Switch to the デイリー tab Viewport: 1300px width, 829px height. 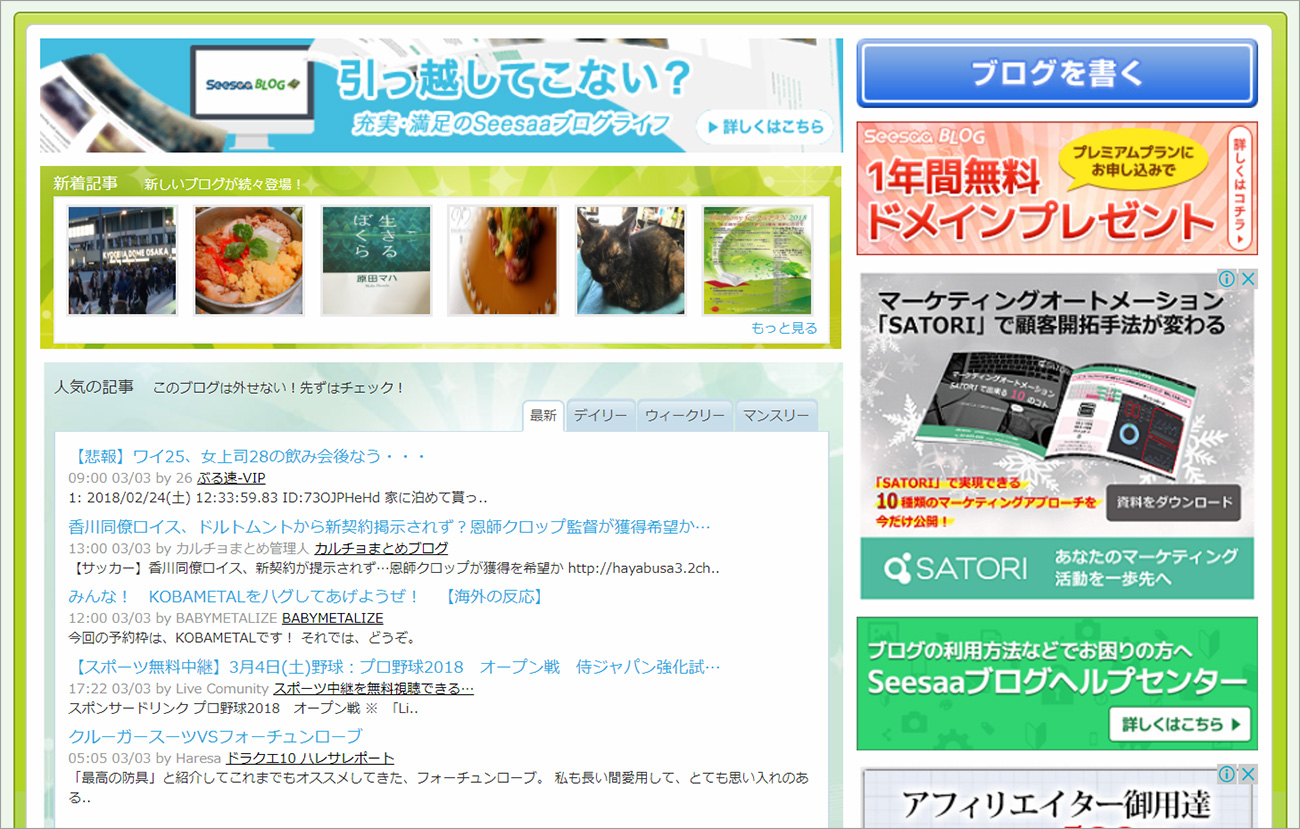601,416
